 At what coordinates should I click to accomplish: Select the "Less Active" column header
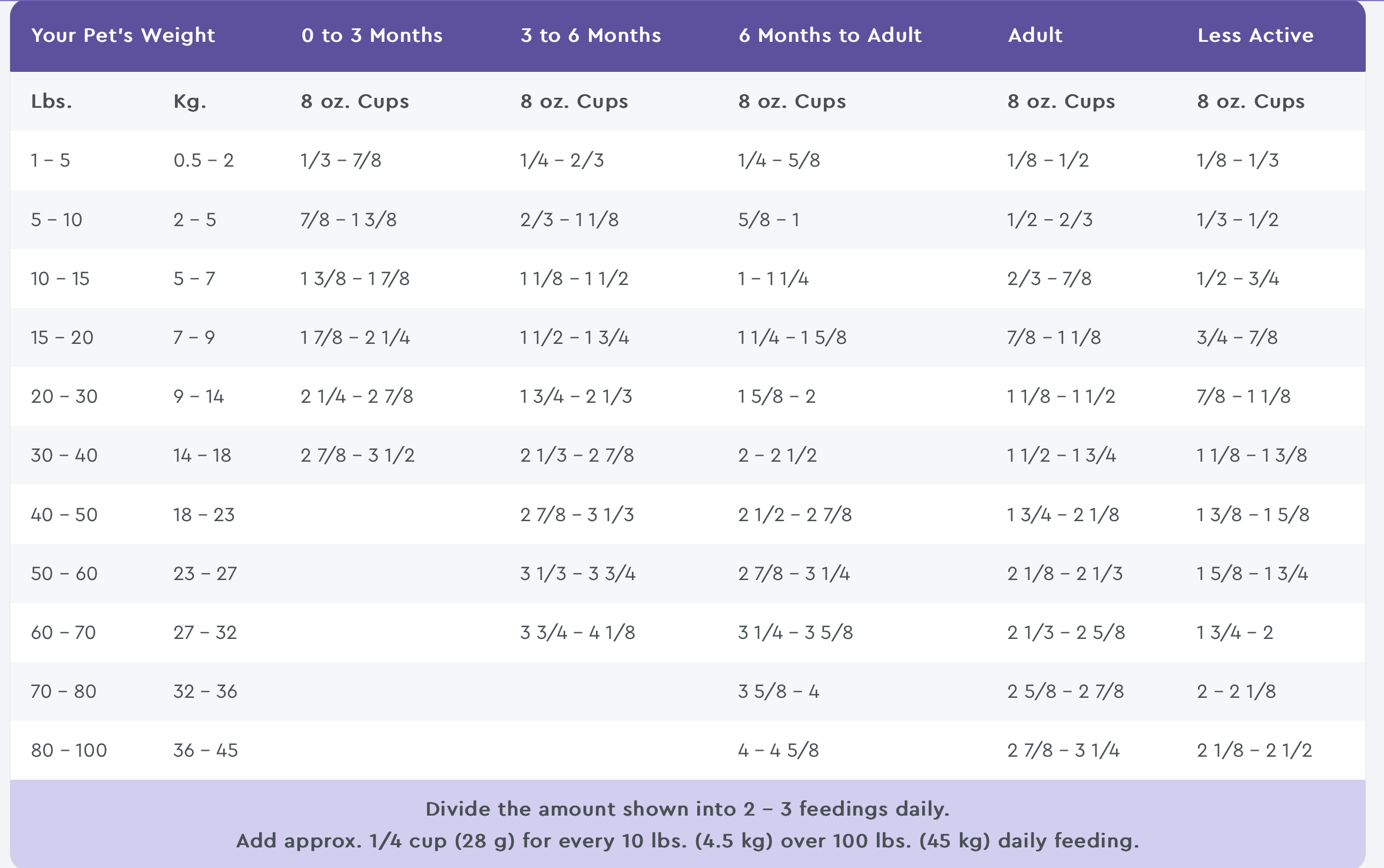click(x=1255, y=35)
